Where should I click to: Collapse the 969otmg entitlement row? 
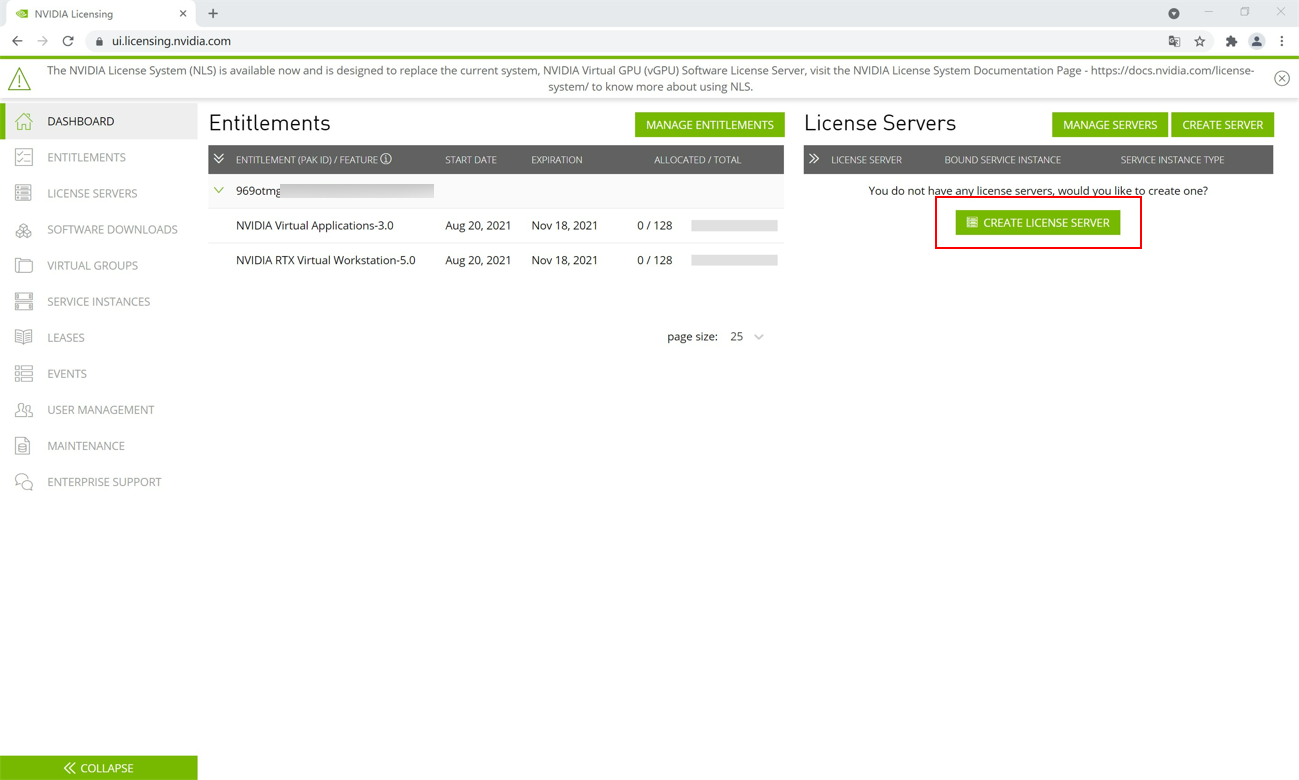219,190
